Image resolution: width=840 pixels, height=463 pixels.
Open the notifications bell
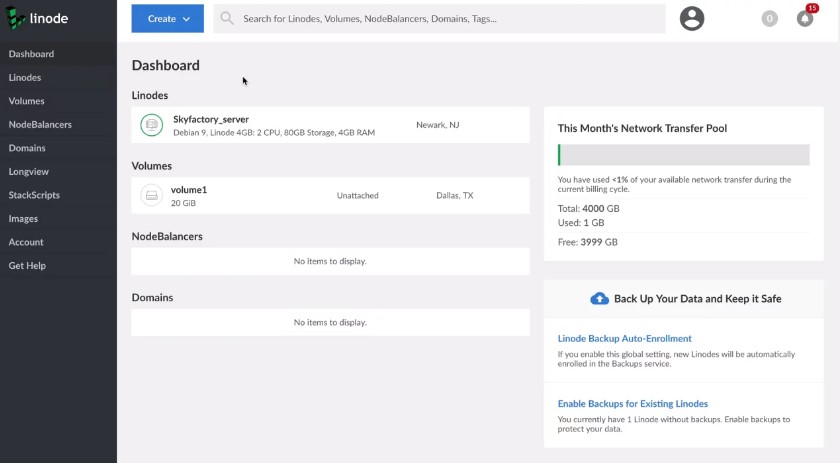pos(805,19)
